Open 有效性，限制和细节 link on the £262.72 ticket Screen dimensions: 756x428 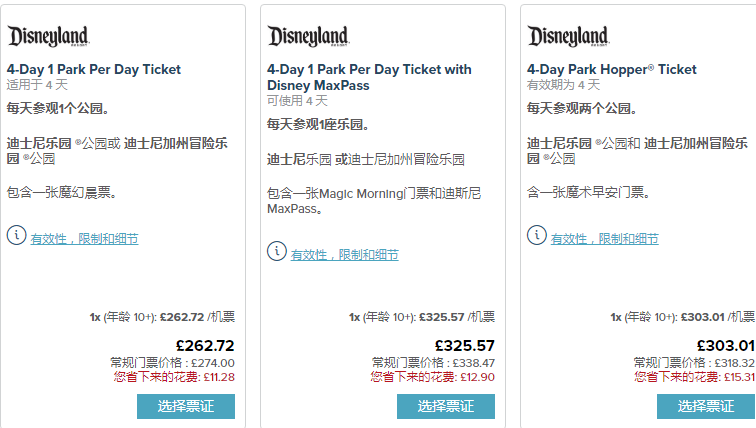coord(84,239)
